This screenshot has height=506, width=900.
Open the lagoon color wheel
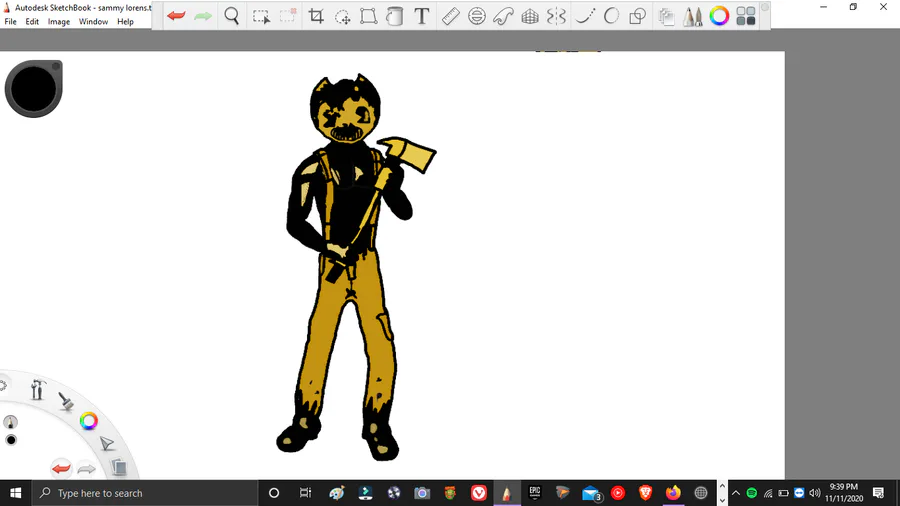[x=88, y=421]
